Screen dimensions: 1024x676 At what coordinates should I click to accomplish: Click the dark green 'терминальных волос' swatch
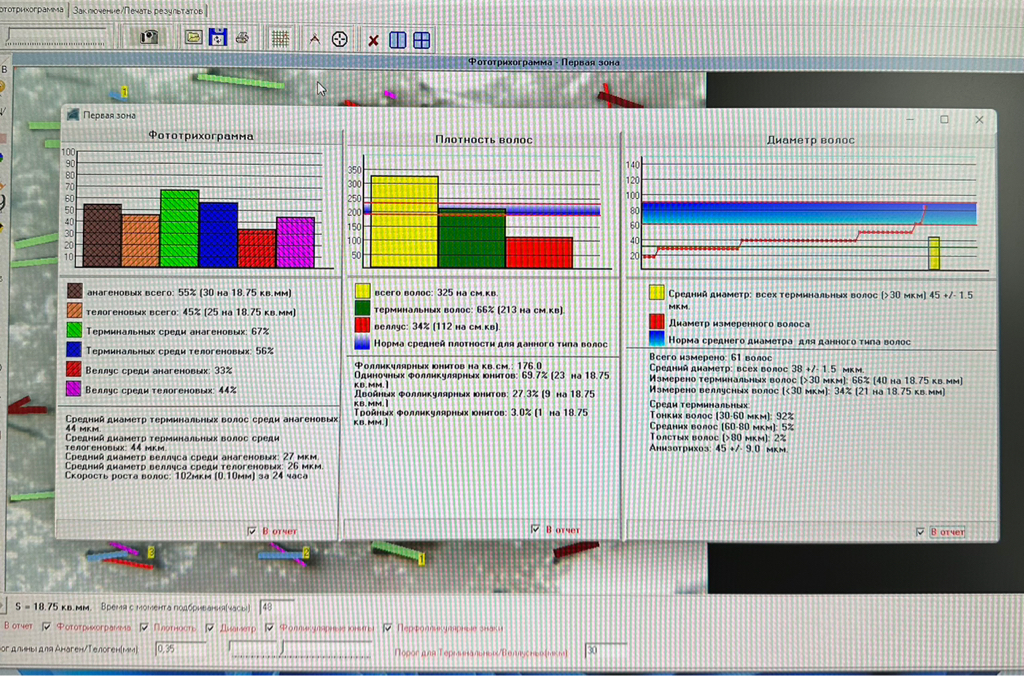(x=362, y=308)
